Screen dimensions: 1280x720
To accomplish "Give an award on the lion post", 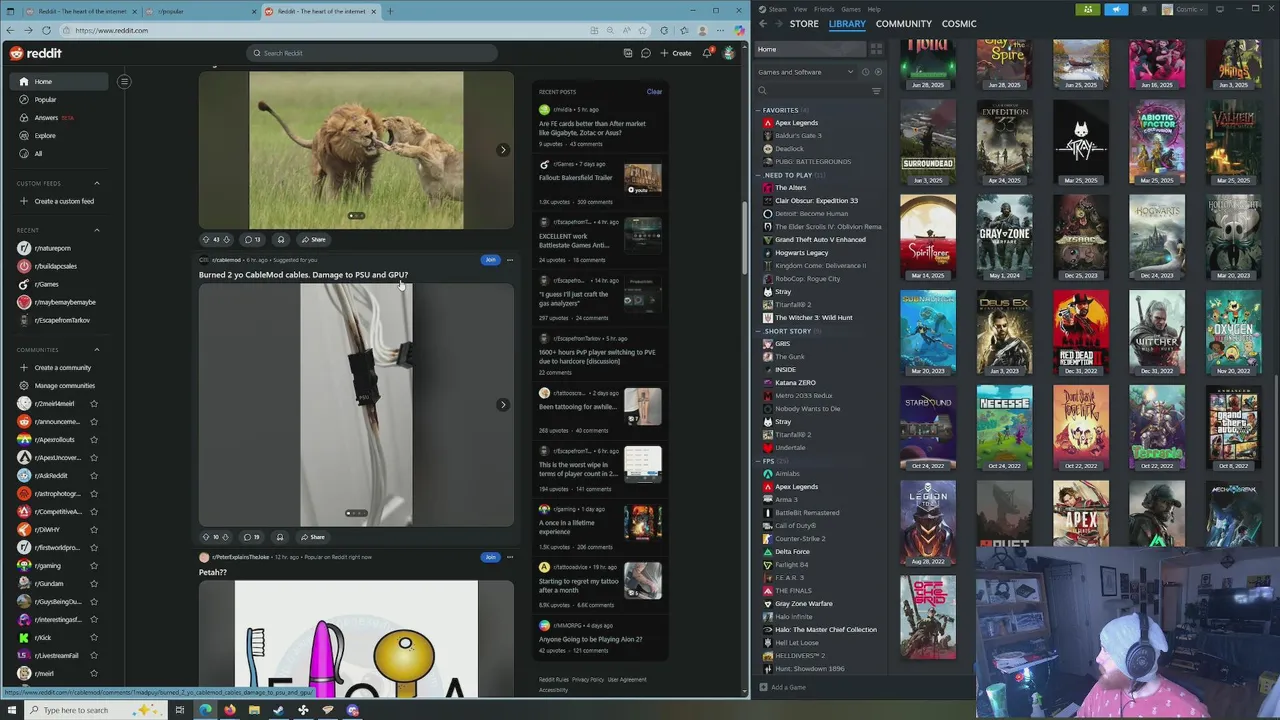I will 281,240.
